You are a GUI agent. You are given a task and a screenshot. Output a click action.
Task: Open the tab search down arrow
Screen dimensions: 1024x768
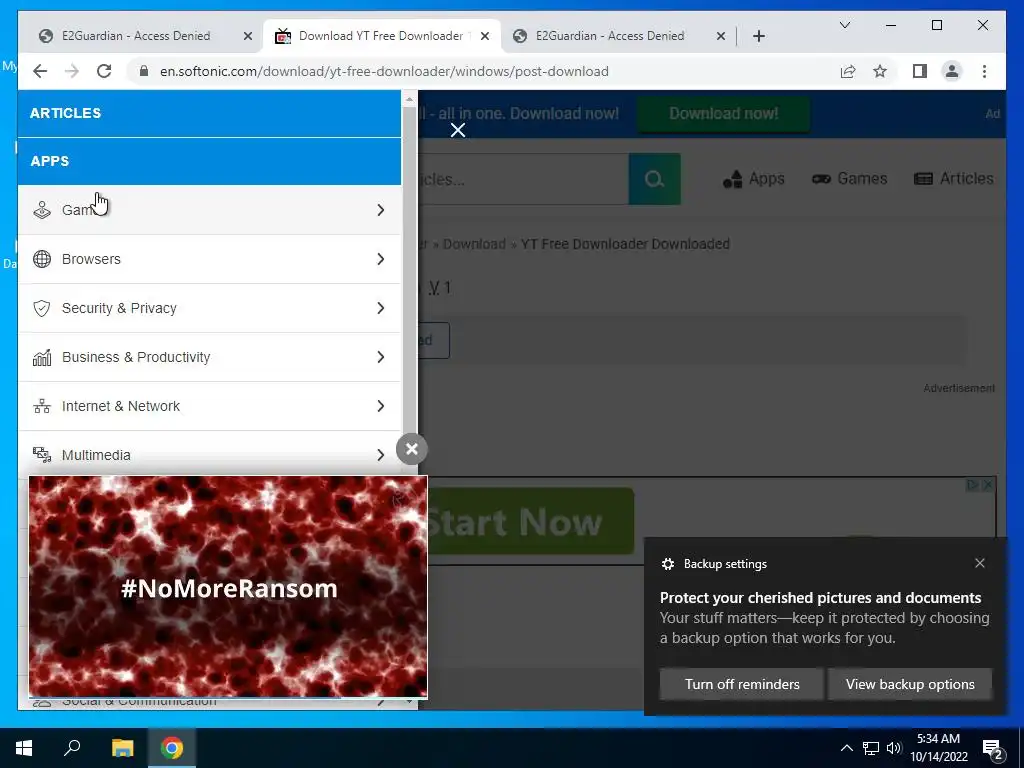(845, 25)
